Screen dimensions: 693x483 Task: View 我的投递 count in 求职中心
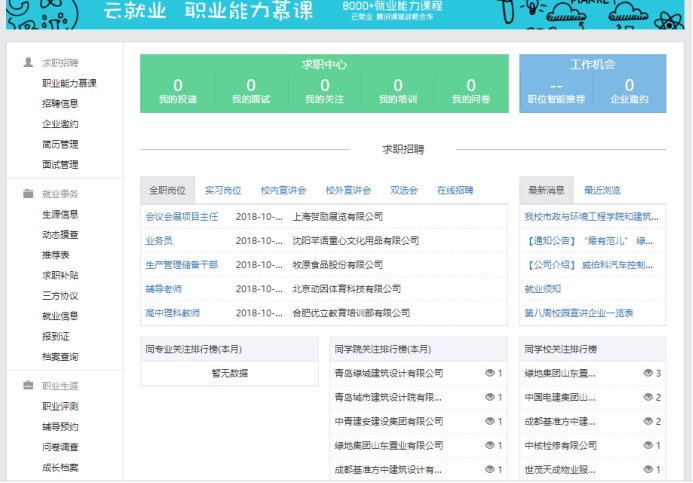pyautogui.click(x=178, y=91)
